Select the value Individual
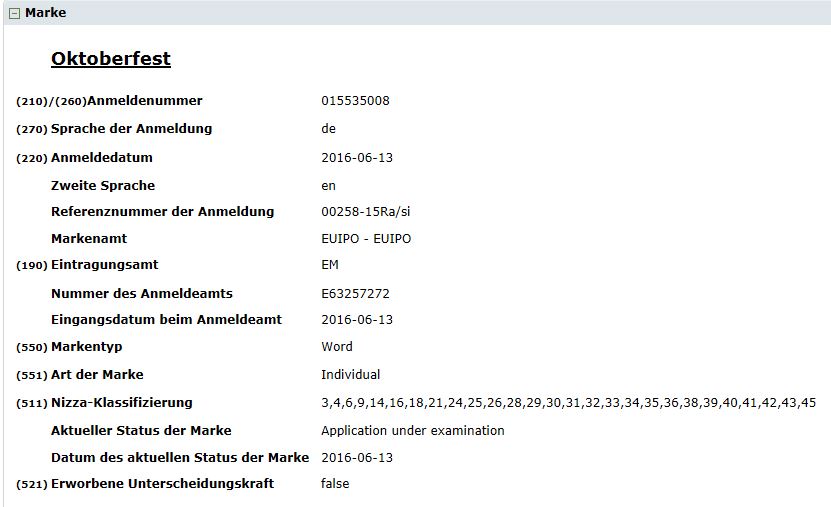 (350, 375)
